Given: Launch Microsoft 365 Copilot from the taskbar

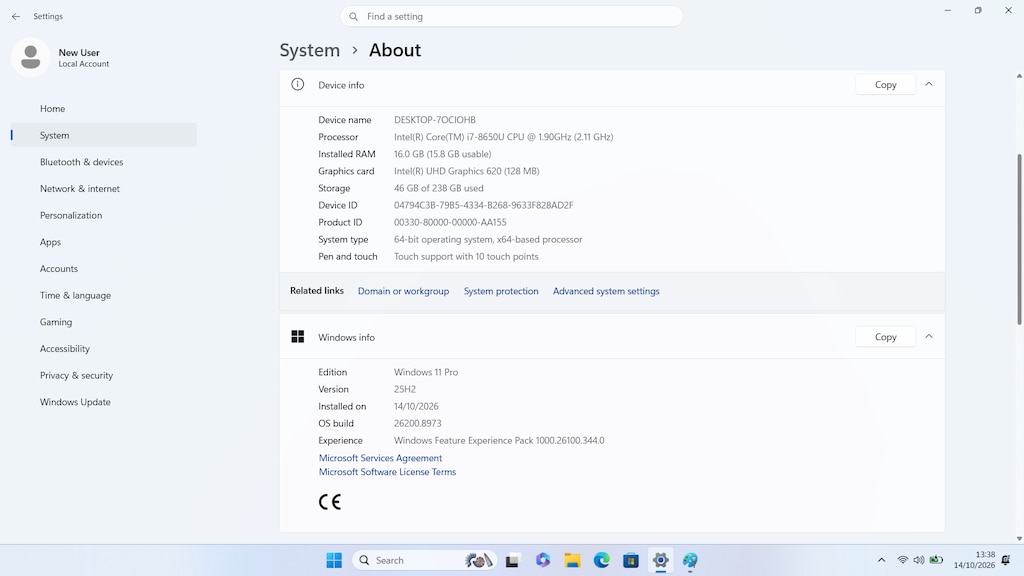Looking at the screenshot, I should click(x=543, y=560).
